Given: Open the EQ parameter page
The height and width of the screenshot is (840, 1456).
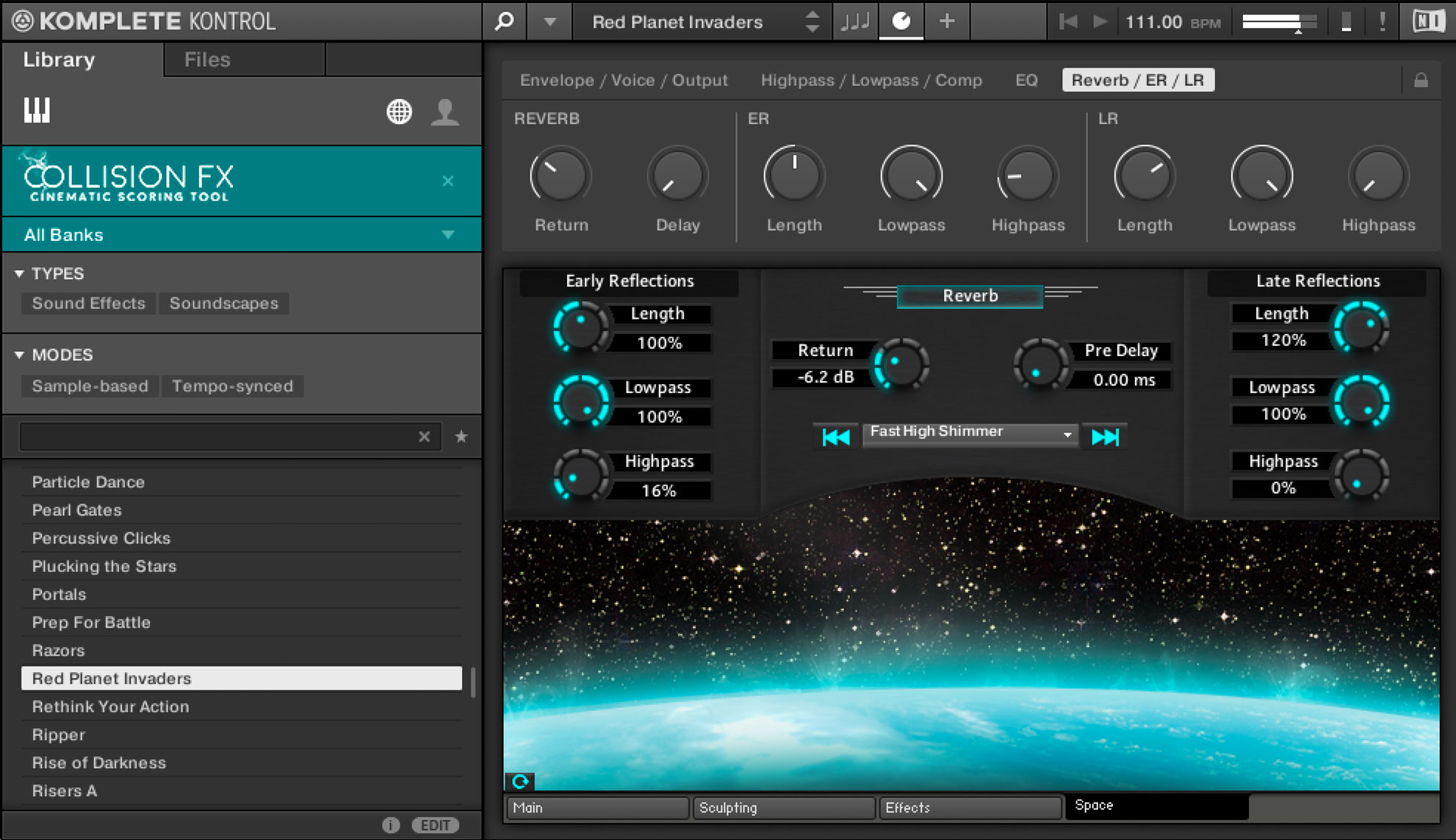Looking at the screenshot, I should click(x=1026, y=80).
